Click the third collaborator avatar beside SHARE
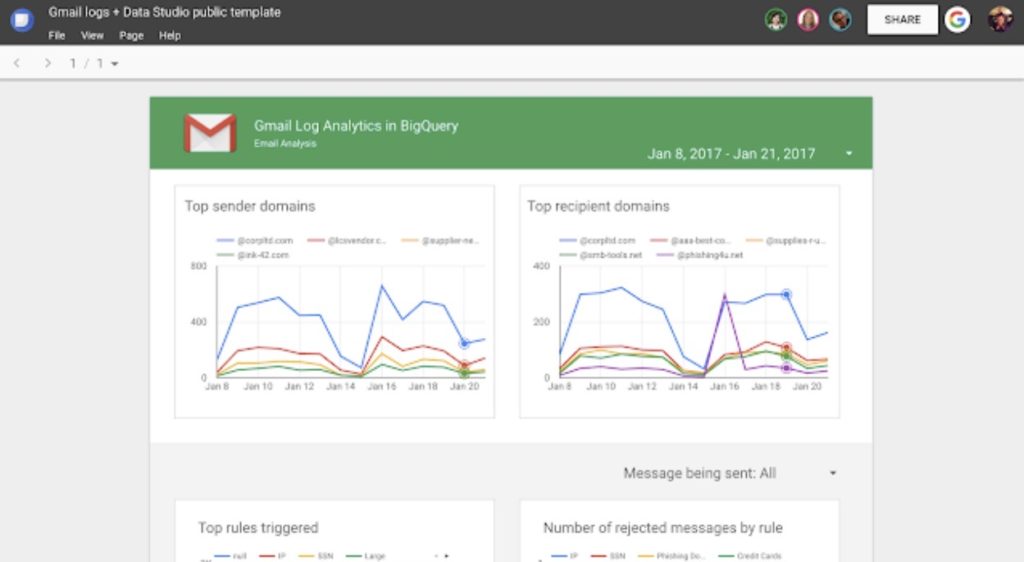 [x=840, y=20]
